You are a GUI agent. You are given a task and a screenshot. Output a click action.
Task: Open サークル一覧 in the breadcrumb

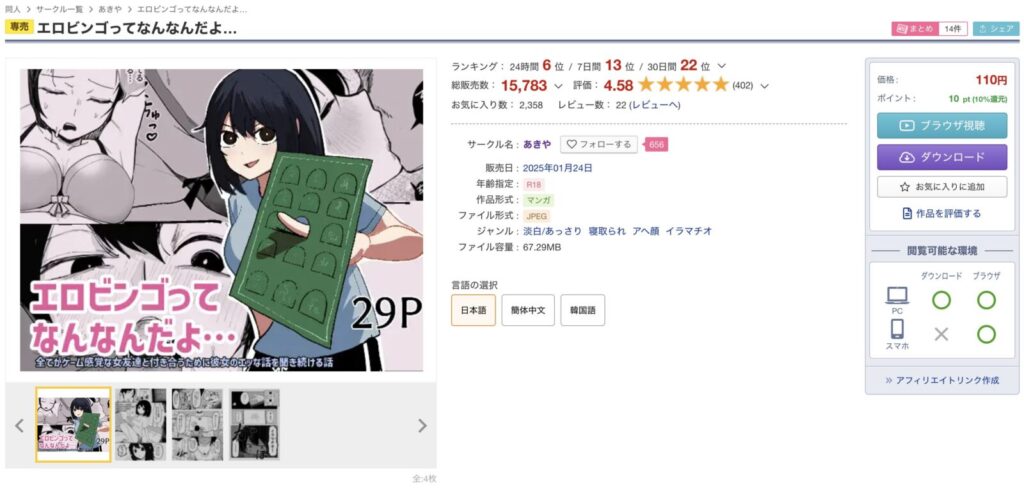[59, 9]
